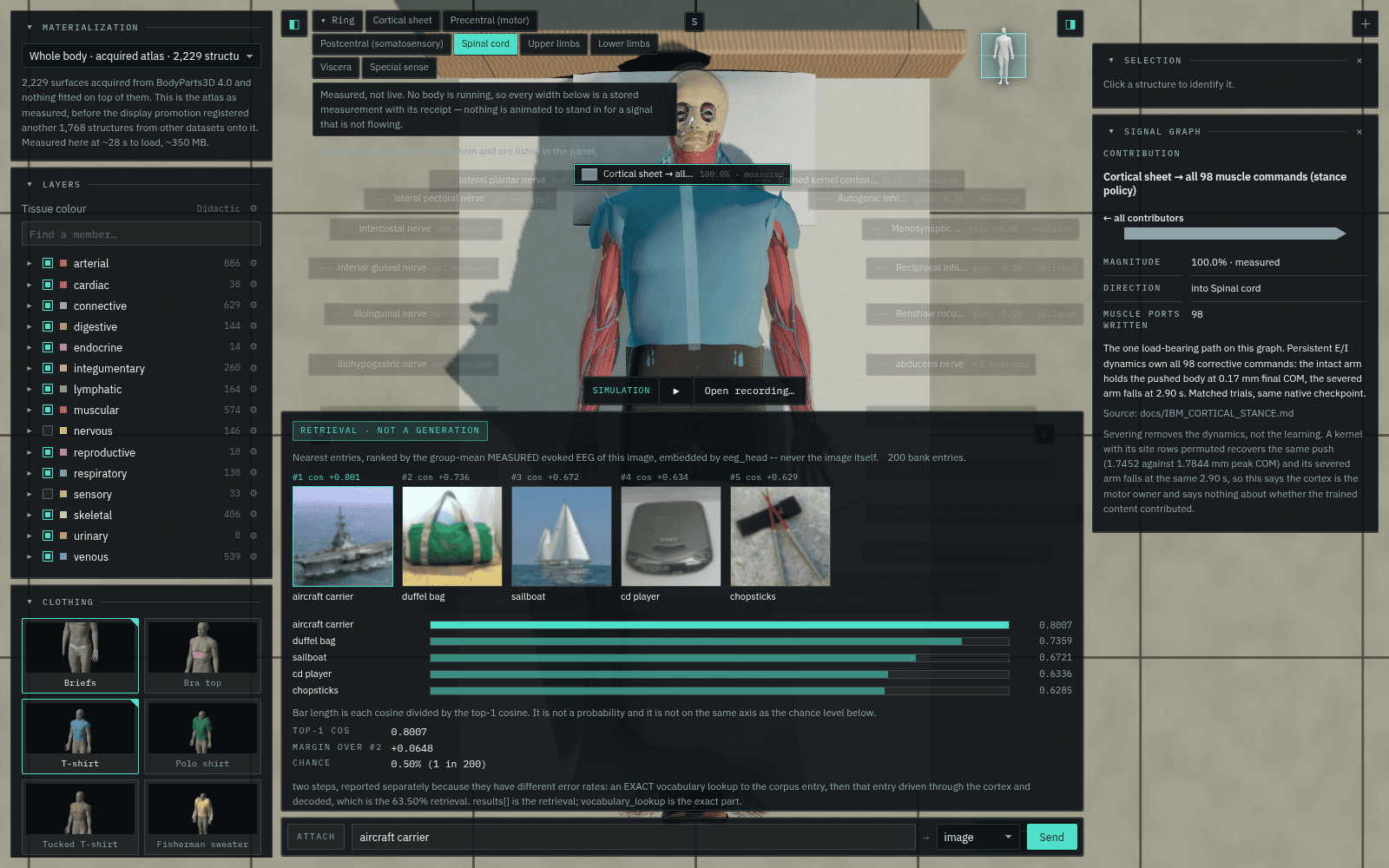1389x868 pixels.
Task: Click the S badge button
Action: [x=694, y=22]
